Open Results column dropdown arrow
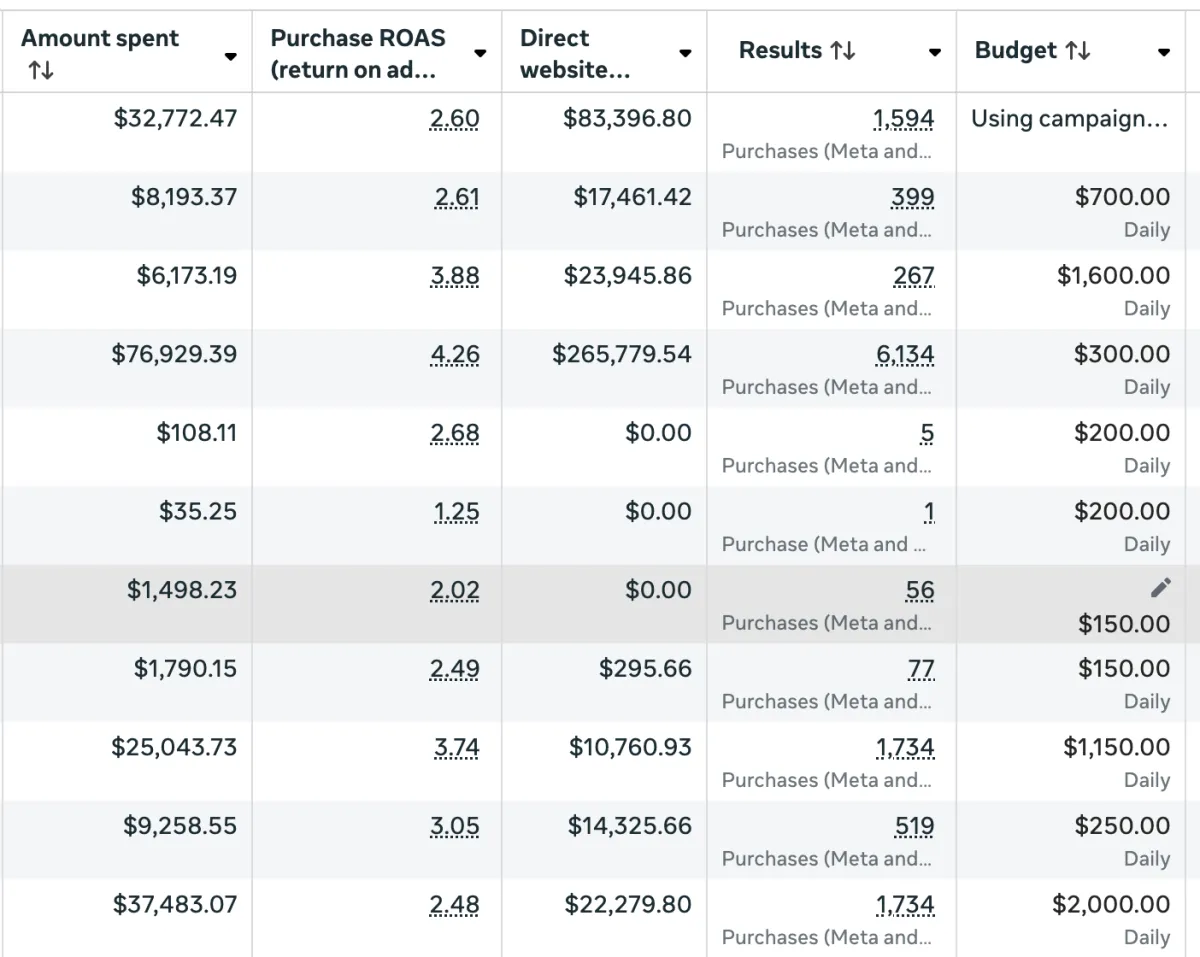Image resolution: width=1200 pixels, height=957 pixels. pyautogui.click(x=934, y=53)
